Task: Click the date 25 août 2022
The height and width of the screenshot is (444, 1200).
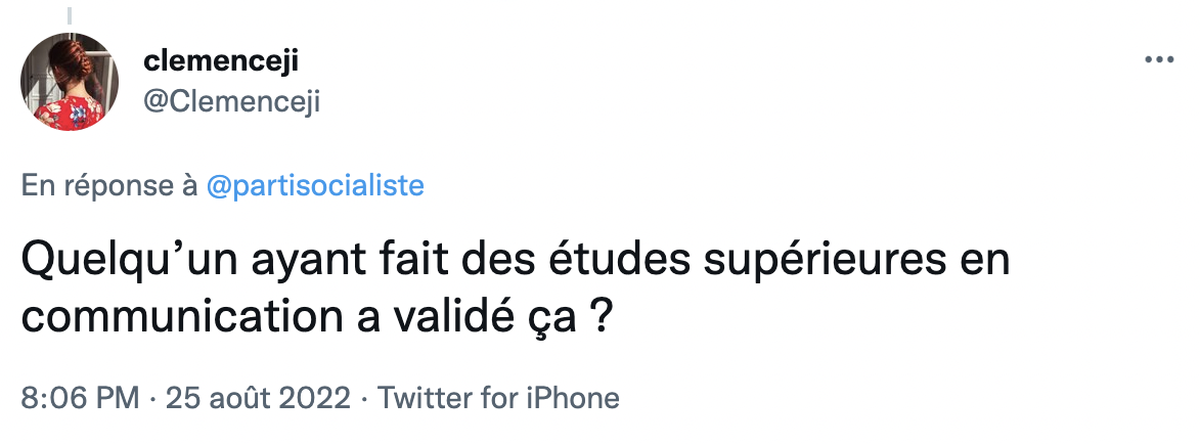Action: coord(258,398)
